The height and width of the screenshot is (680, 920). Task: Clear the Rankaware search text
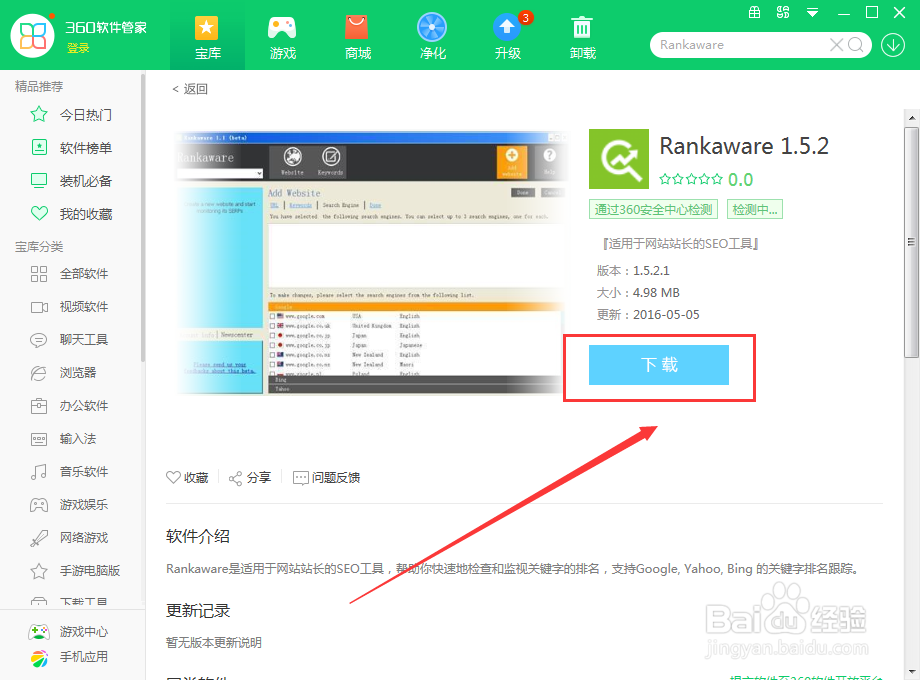point(836,45)
